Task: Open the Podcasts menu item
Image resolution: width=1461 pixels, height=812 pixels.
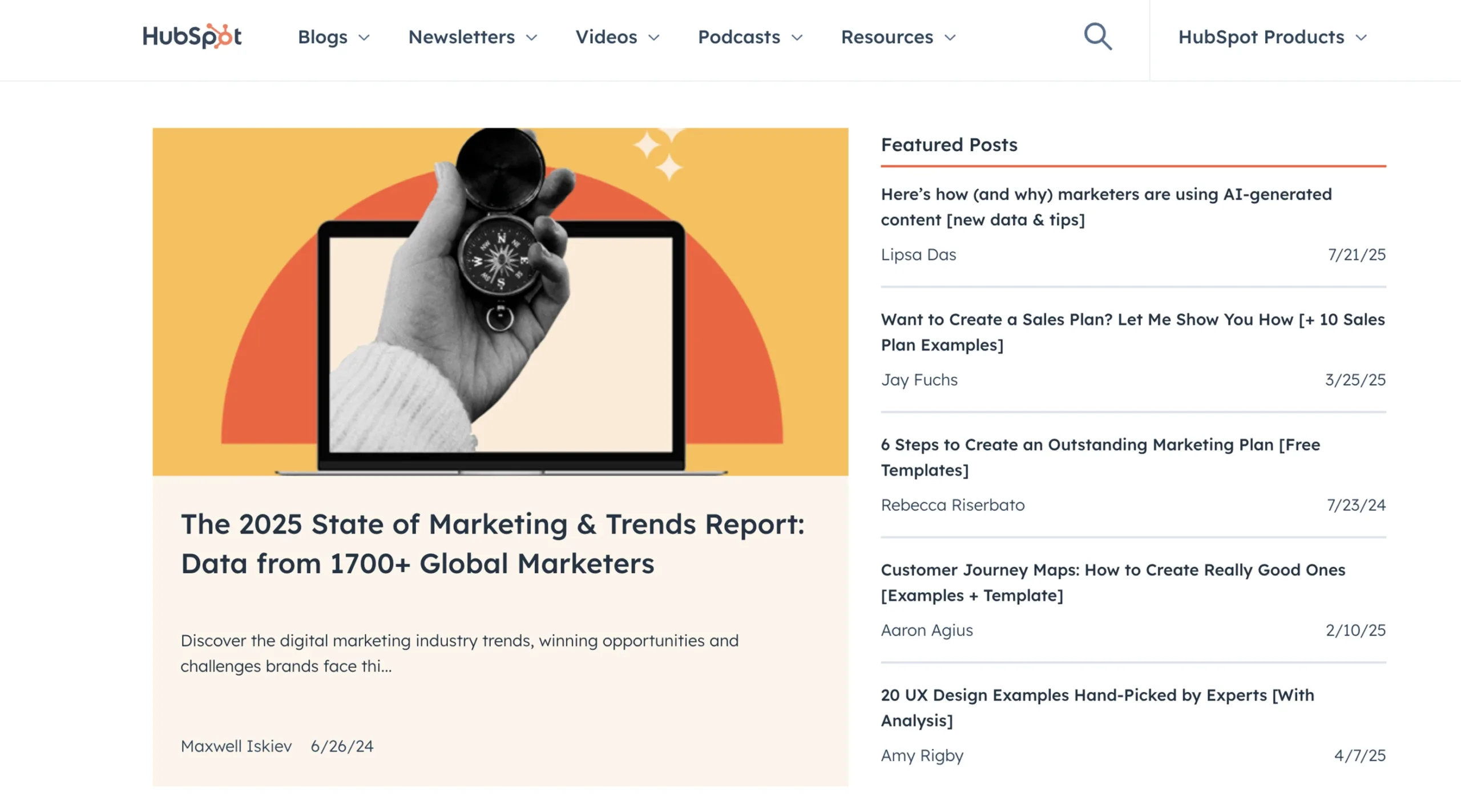Action: tap(738, 37)
